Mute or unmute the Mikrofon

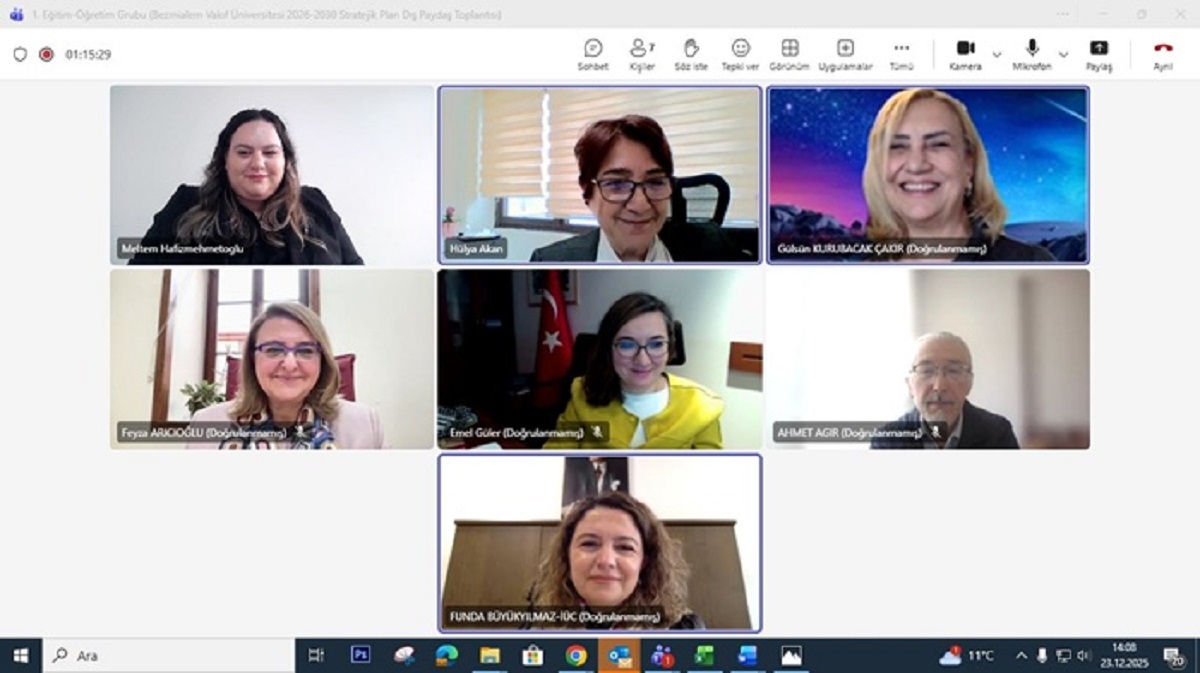click(x=1032, y=53)
